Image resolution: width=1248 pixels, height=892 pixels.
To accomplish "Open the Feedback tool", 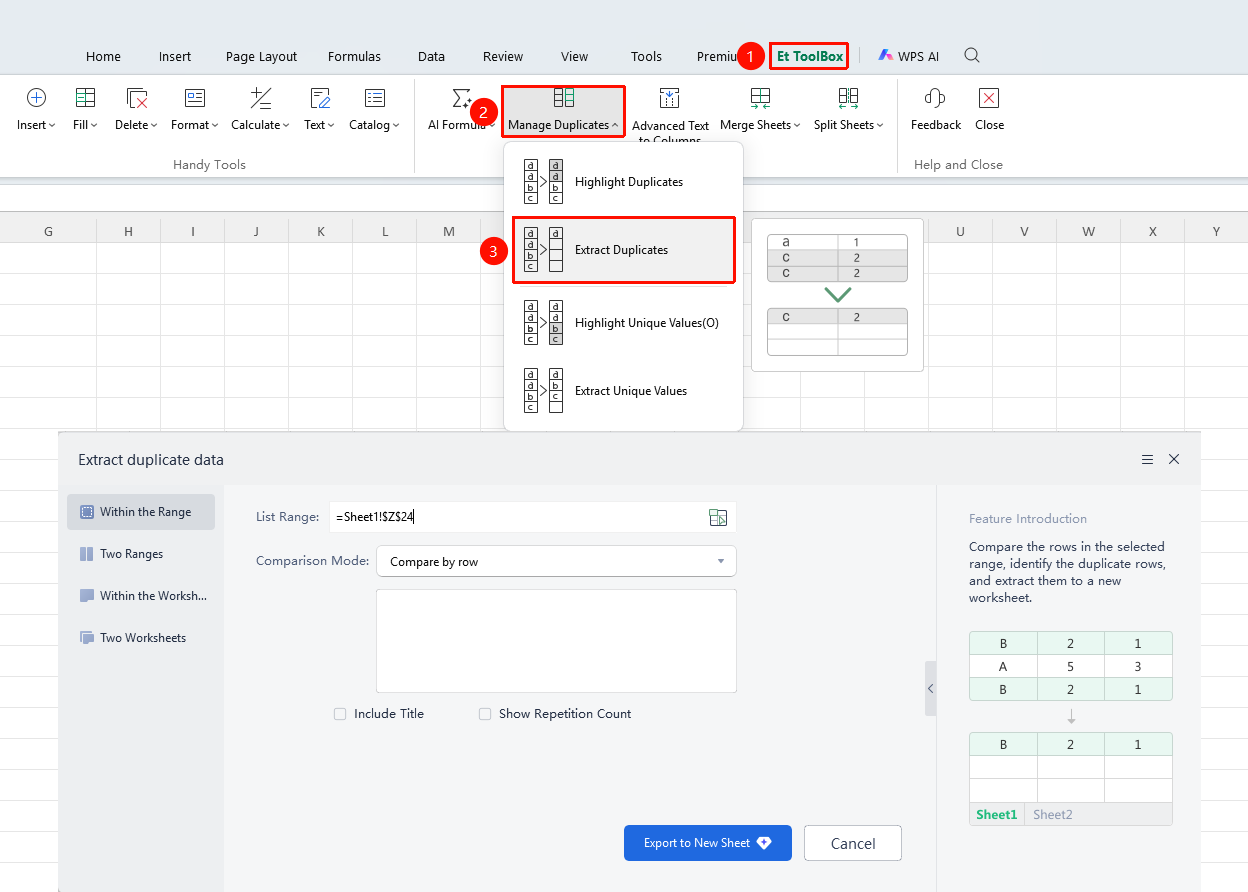I will [x=935, y=110].
